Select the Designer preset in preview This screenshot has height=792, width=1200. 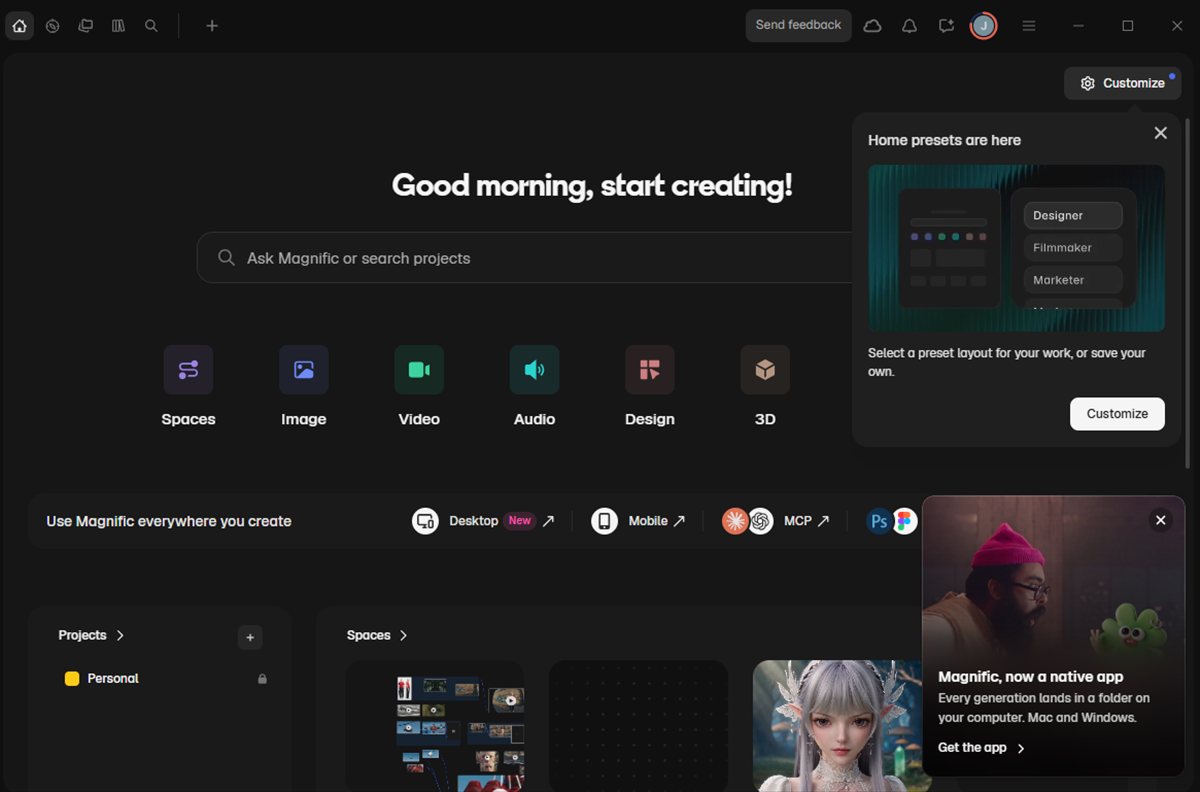1073,215
